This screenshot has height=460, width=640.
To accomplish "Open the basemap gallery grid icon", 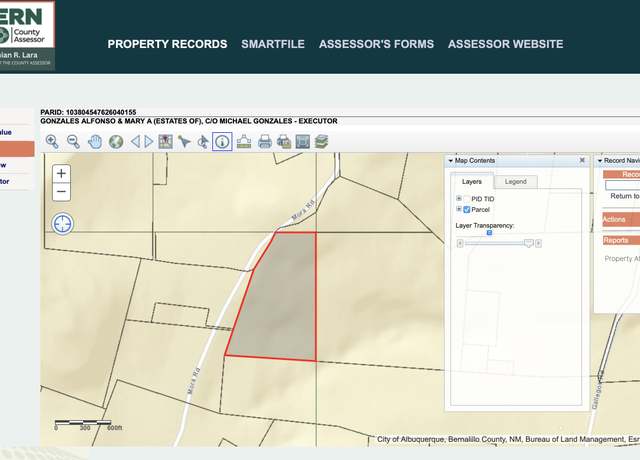I will (x=165, y=142).
